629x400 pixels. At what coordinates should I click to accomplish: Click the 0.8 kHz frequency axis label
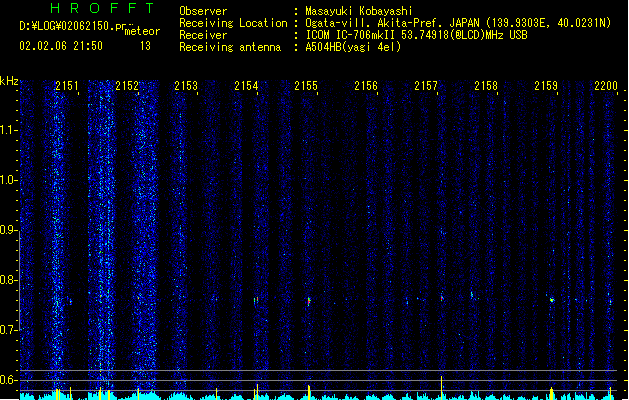[x=8, y=280]
